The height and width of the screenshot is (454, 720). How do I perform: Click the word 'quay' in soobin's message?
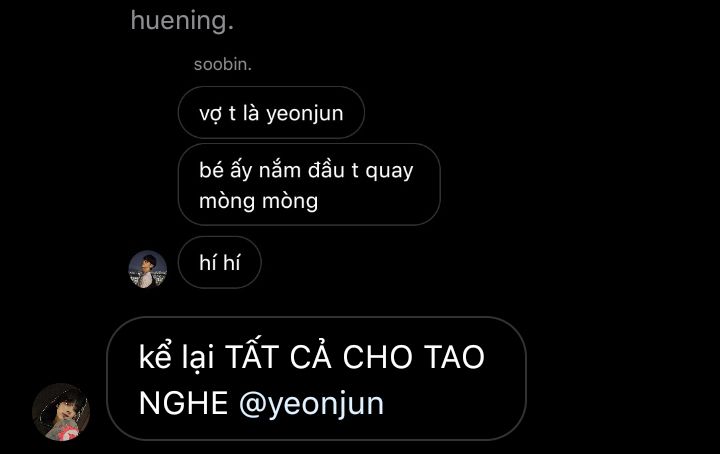pyautogui.click(x=389, y=171)
